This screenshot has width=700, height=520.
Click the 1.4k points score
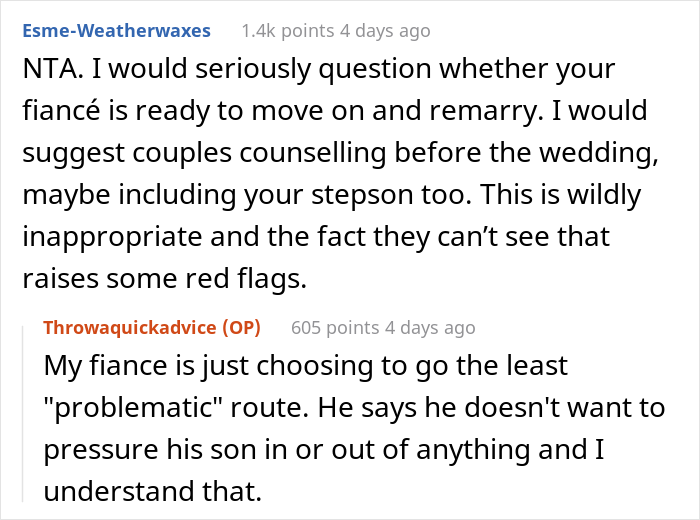pyautogui.click(x=288, y=31)
